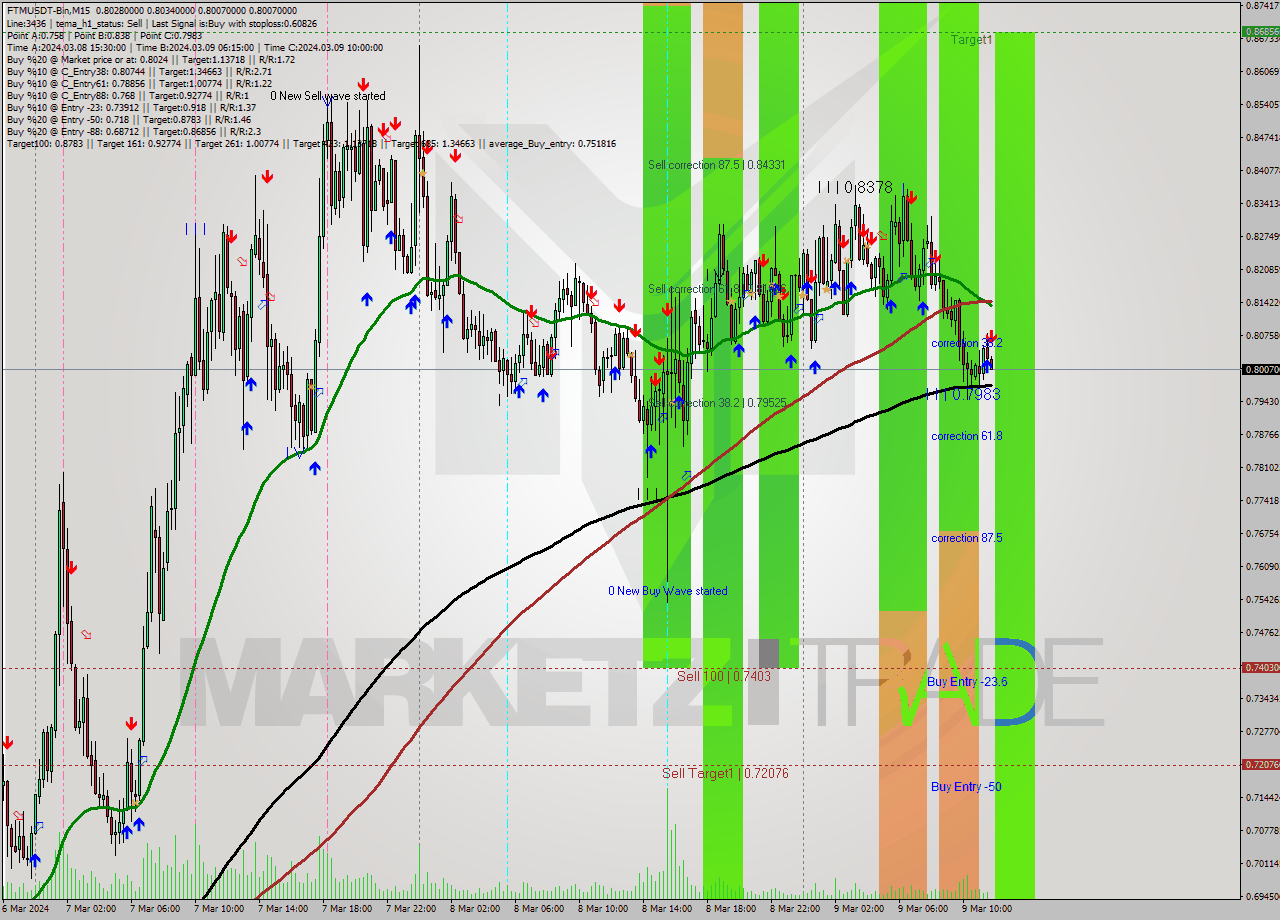Select the red down arrow near Sell correction 87.5
Viewport: 1280px width, 920px height.
pyautogui.click(x=667, y=308)
